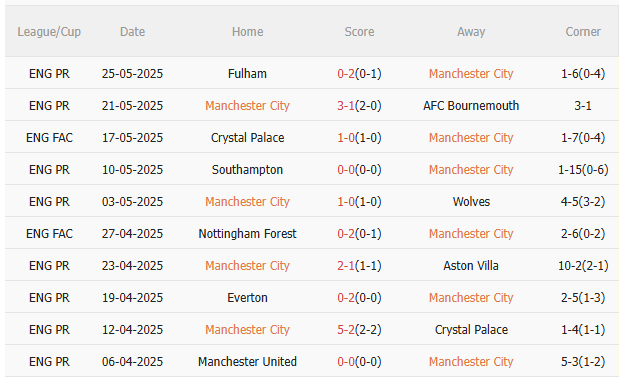Click the Score column header
Screen dimensions: 619x377
[359, 32]
